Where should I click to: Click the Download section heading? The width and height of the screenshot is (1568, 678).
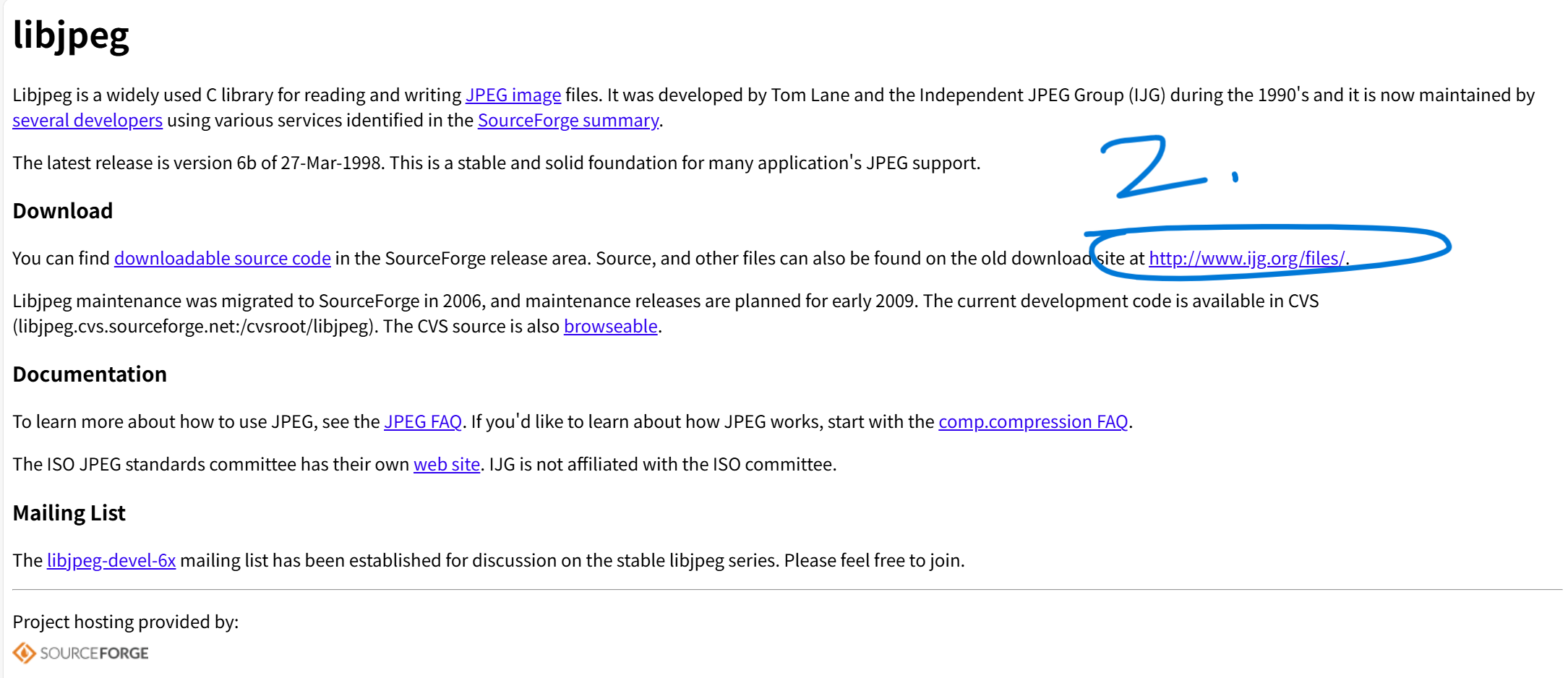coord(63,211)
